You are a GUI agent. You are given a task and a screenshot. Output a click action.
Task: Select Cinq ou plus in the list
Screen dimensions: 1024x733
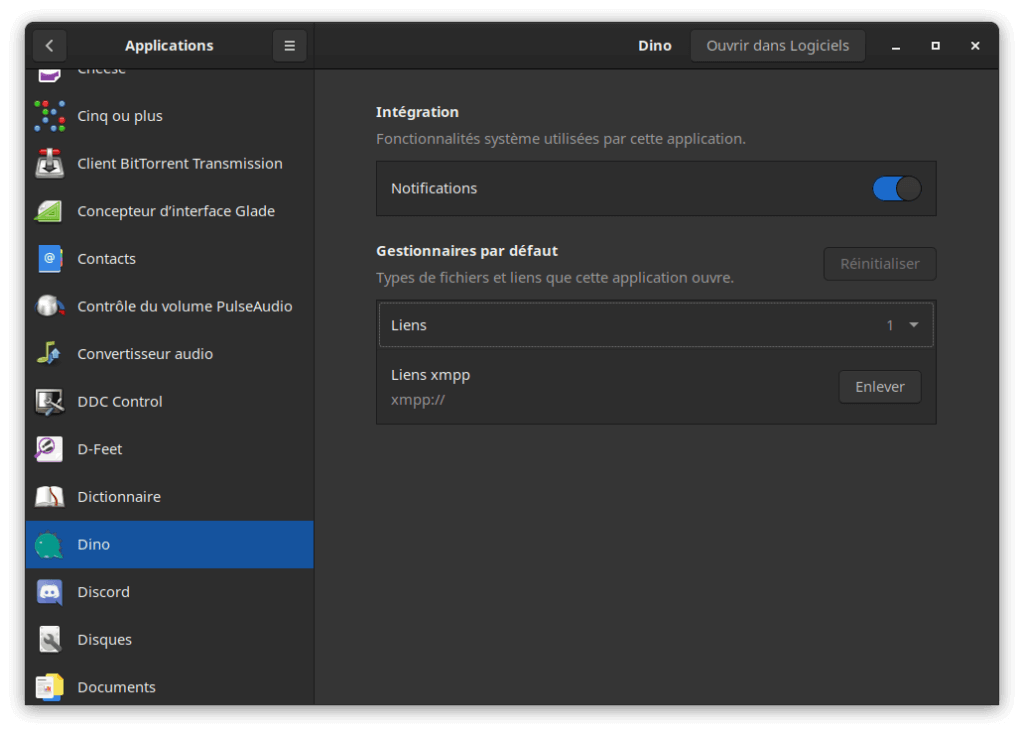point(170,116)
